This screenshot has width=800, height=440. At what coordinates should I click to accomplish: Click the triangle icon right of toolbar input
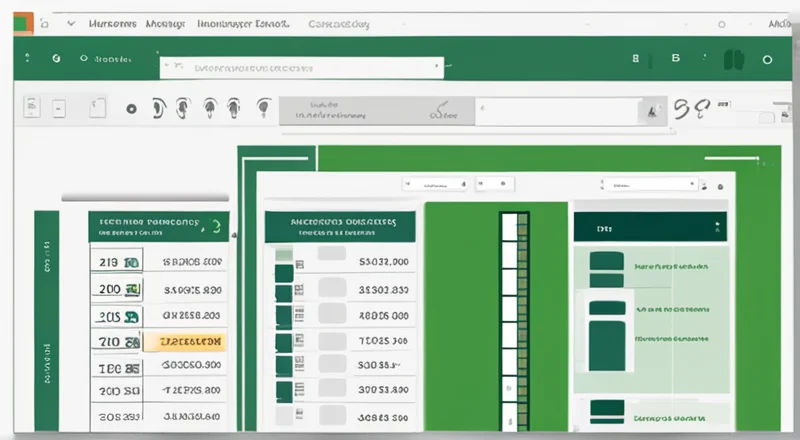[653, 109]
